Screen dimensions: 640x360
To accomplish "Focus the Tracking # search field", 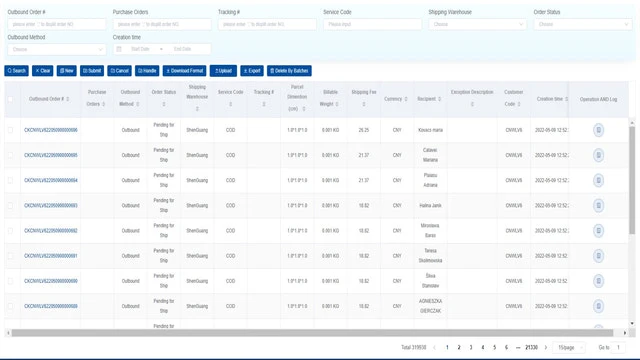I will pyautogui.click(x=267, y=24).
